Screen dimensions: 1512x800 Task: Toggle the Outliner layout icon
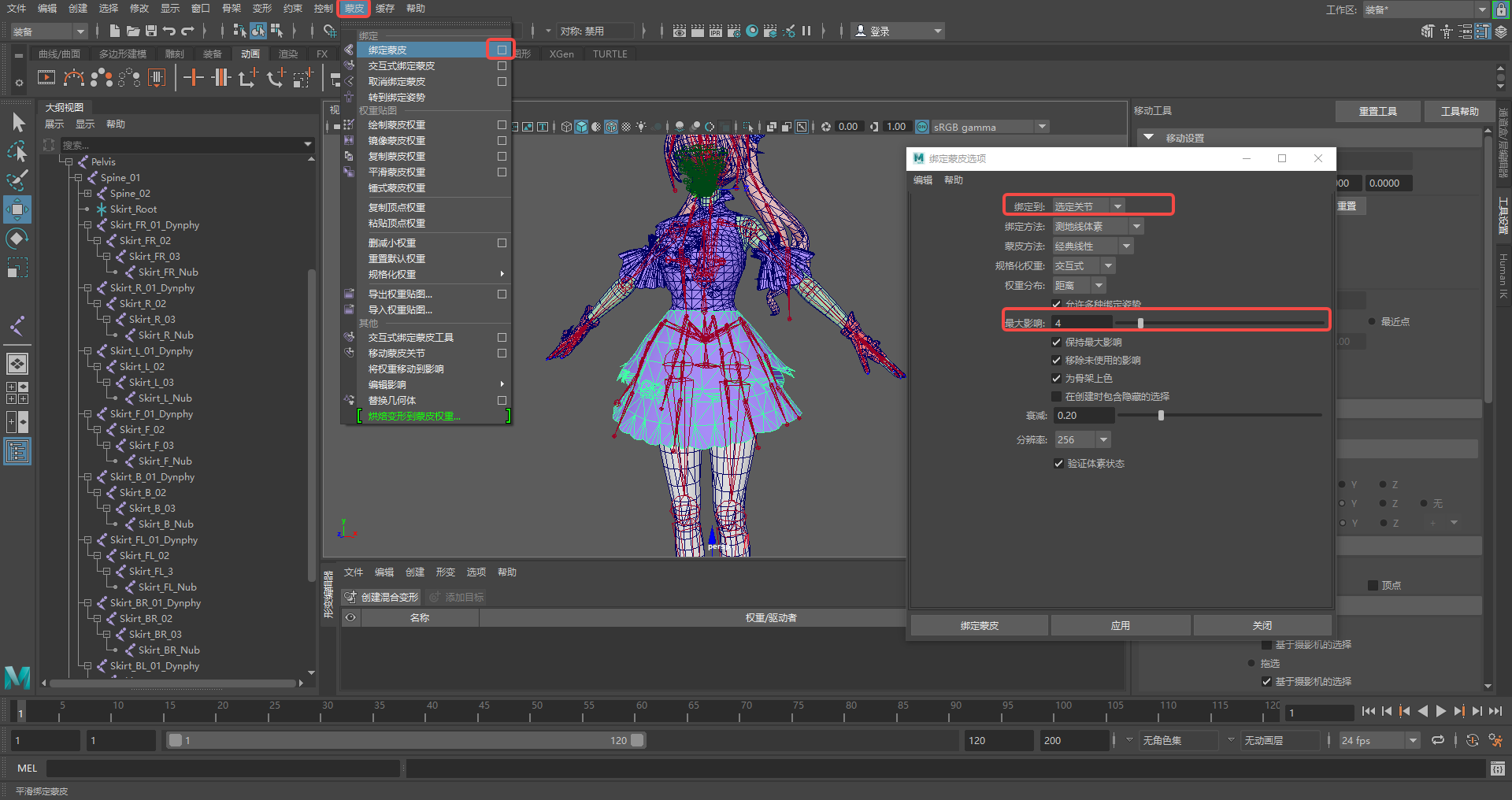pyautogui.click(x=17, y=451)
